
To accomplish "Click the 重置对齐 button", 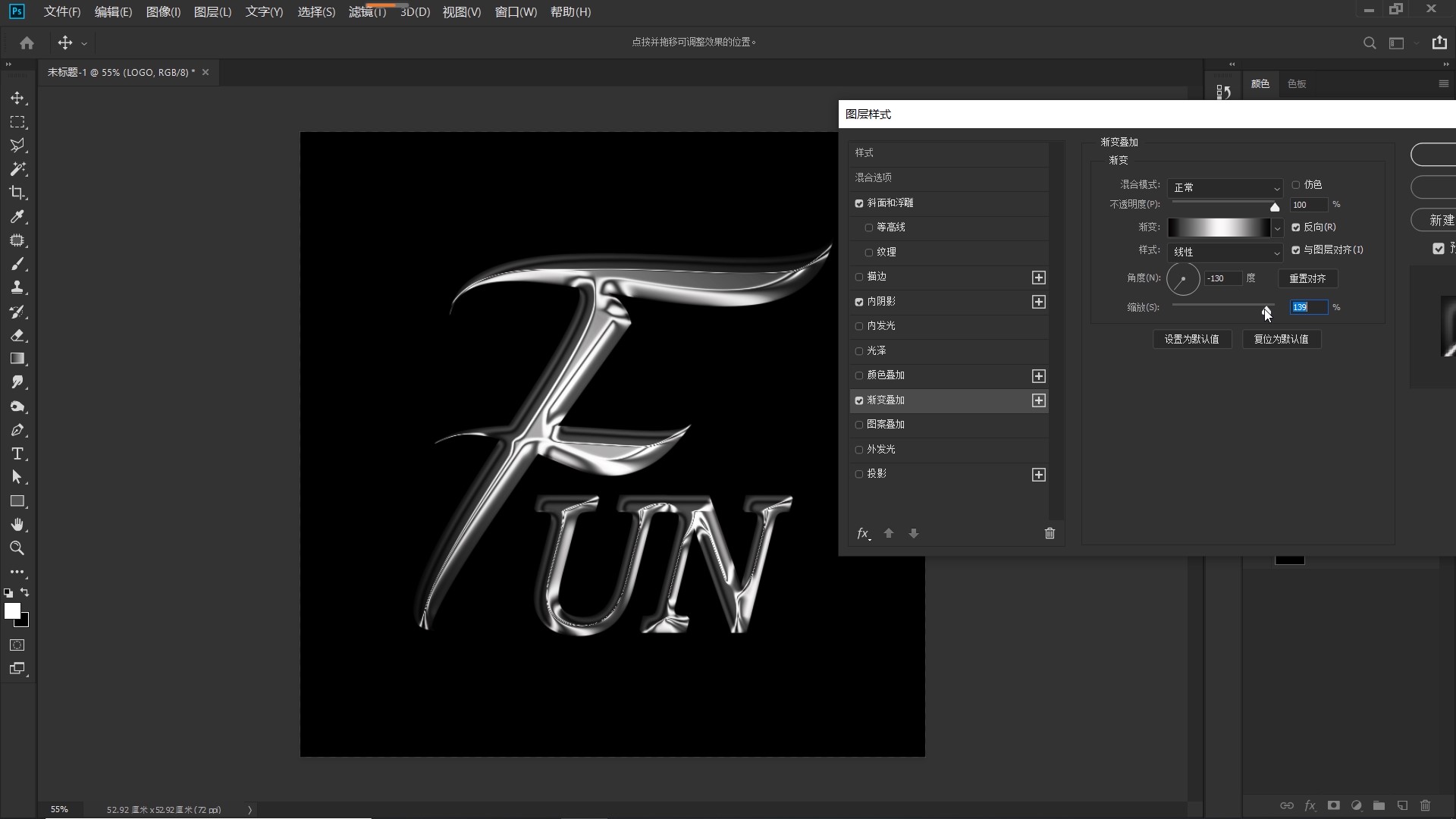I will point(1307,278).
